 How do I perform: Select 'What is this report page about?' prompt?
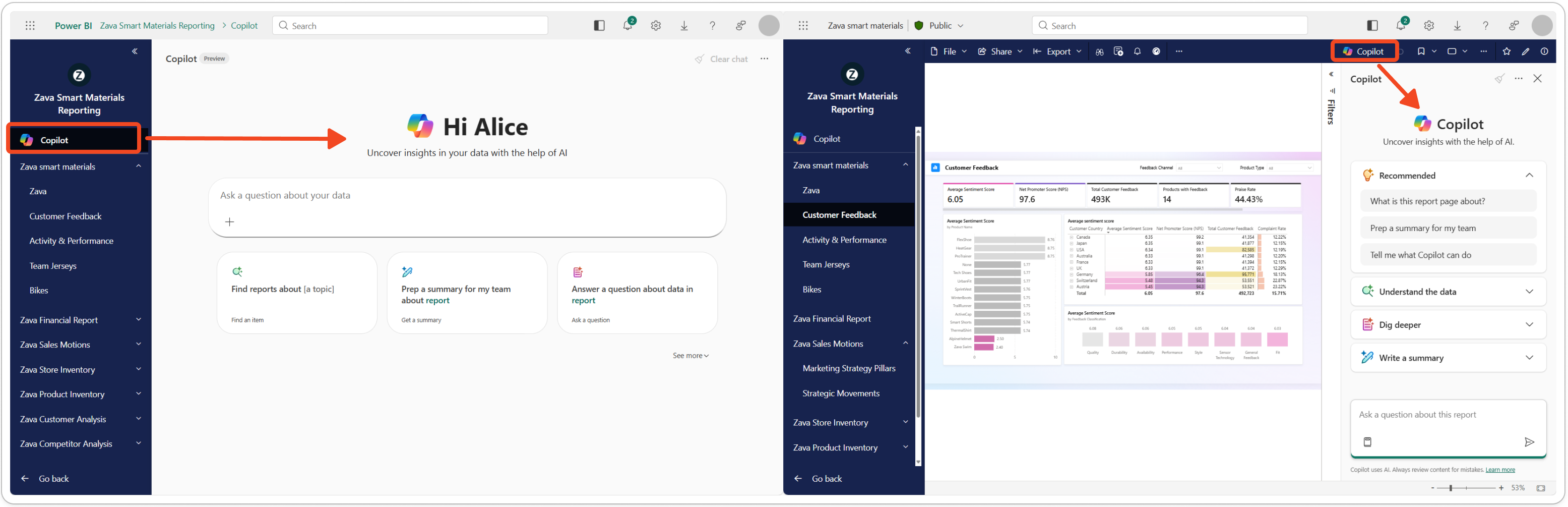1448,201
